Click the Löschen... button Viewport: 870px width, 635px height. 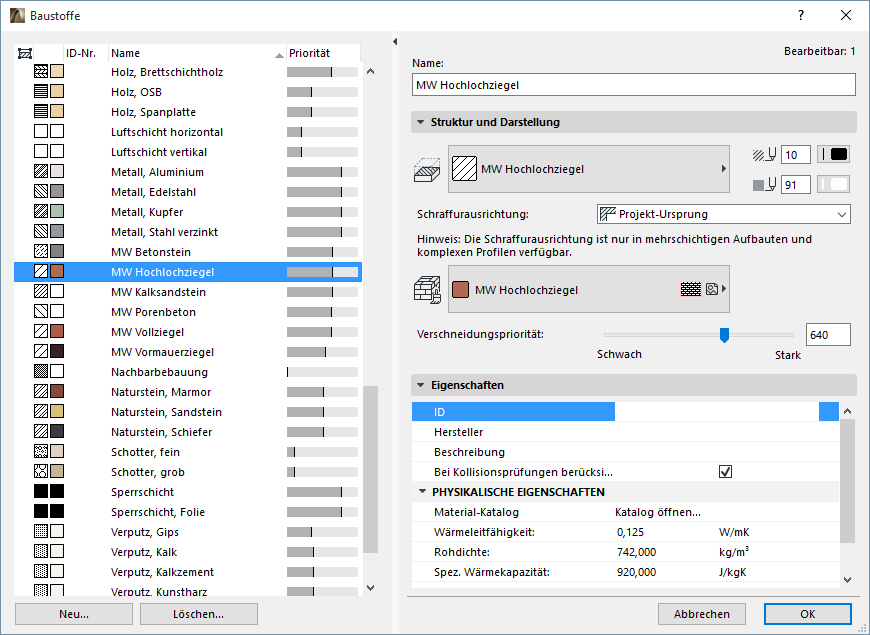[x=199, y=614]
